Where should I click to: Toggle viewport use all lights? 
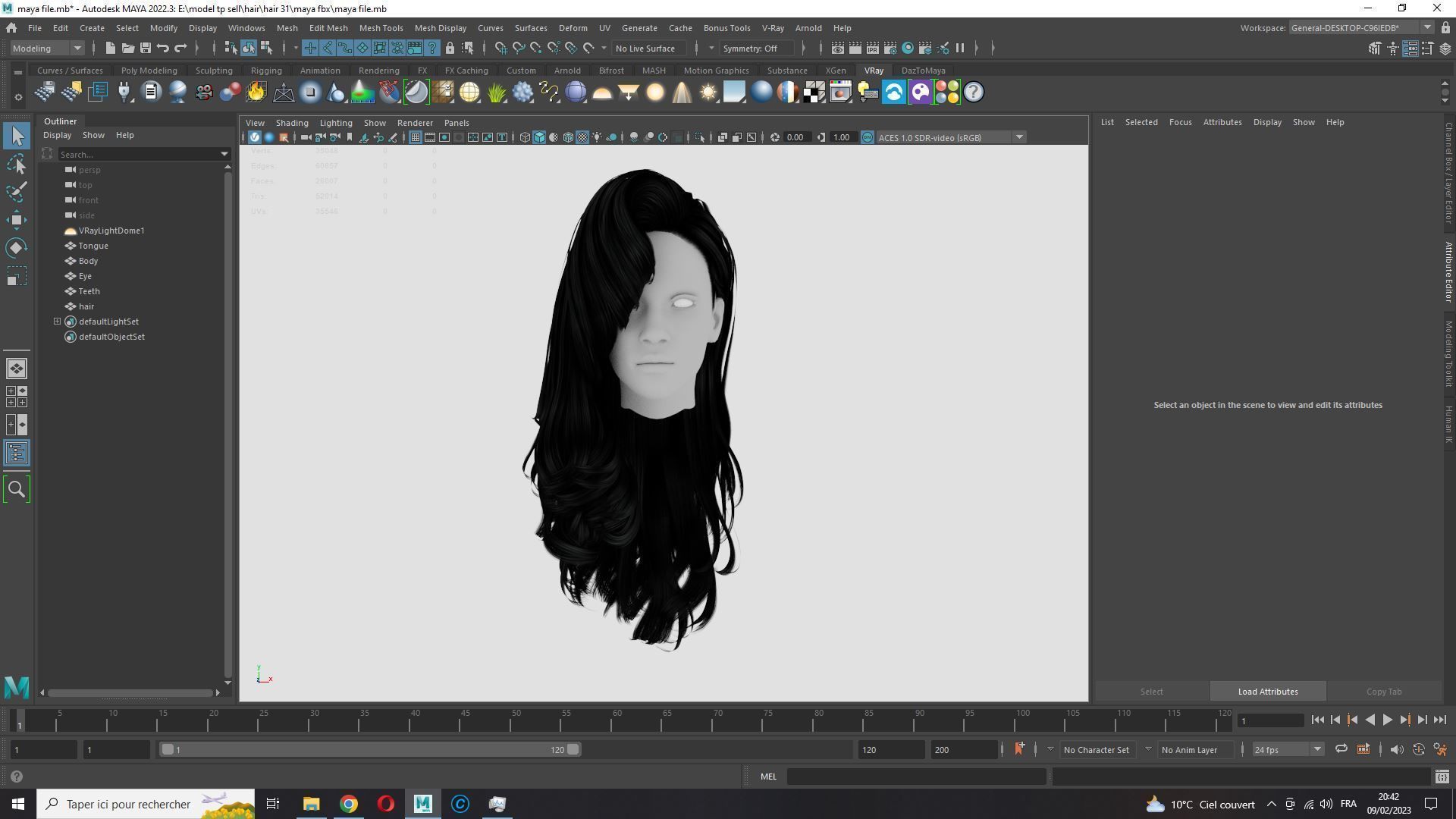pyautogui.click(x=597, y=137)
